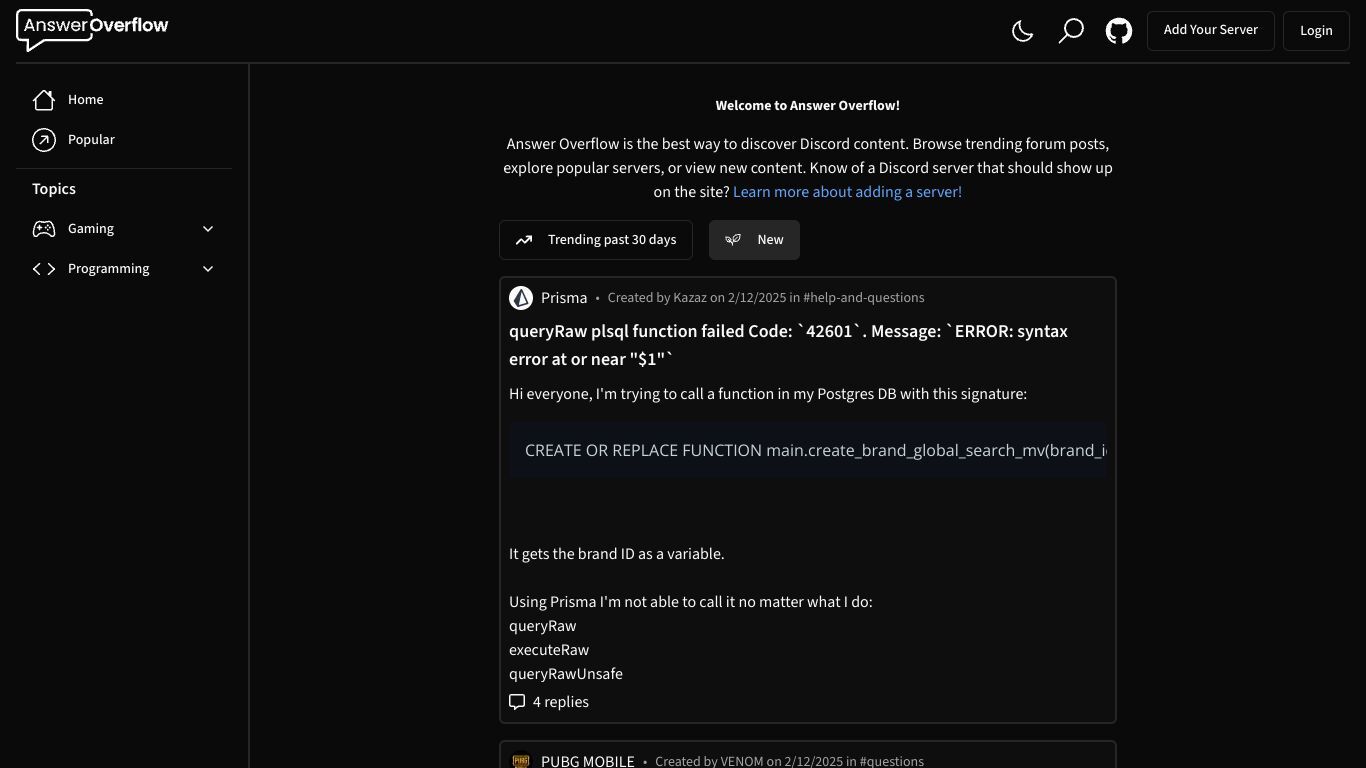1366x768 pixels.
Task: Click the replies speech bubble icon
Action: pos(517,702)
